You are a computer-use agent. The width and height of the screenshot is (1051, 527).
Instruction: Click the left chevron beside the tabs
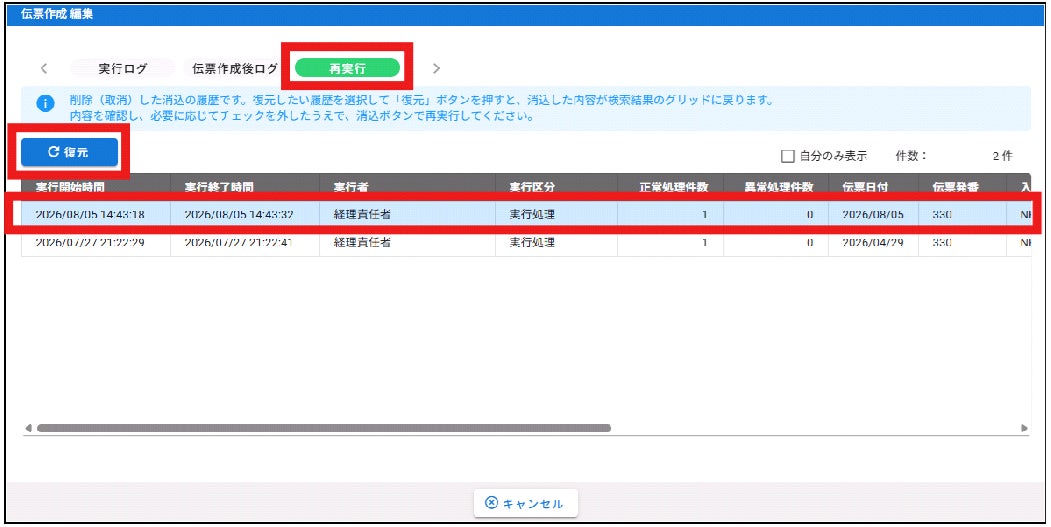[x=44, y=68]
